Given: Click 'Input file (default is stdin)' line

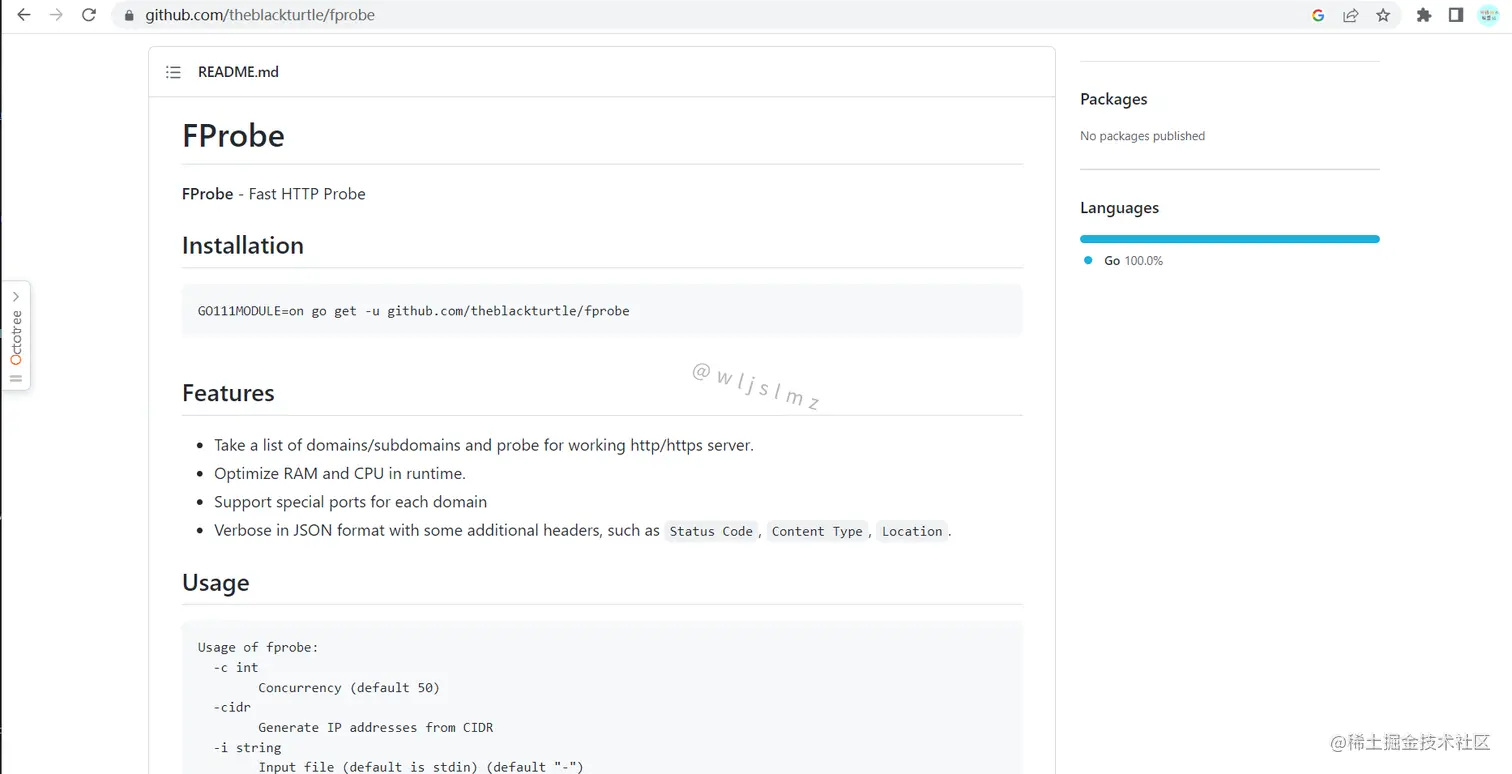Looking at the screenshot, I should [421, 767].
